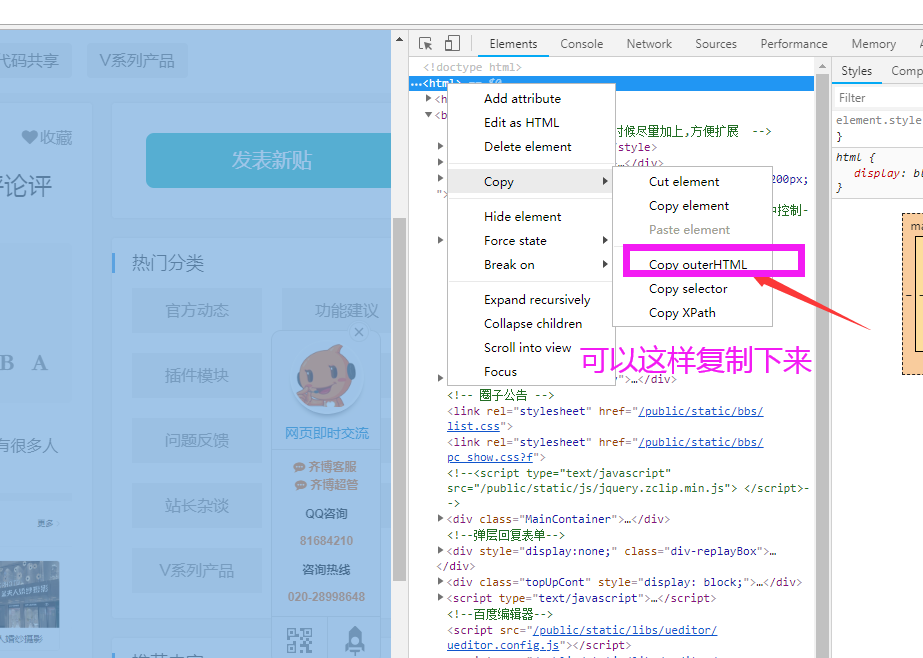The width and height of the screenshot is (923, 658).
Task: Switch to the Console tab
Action: (x=581, y=44)
